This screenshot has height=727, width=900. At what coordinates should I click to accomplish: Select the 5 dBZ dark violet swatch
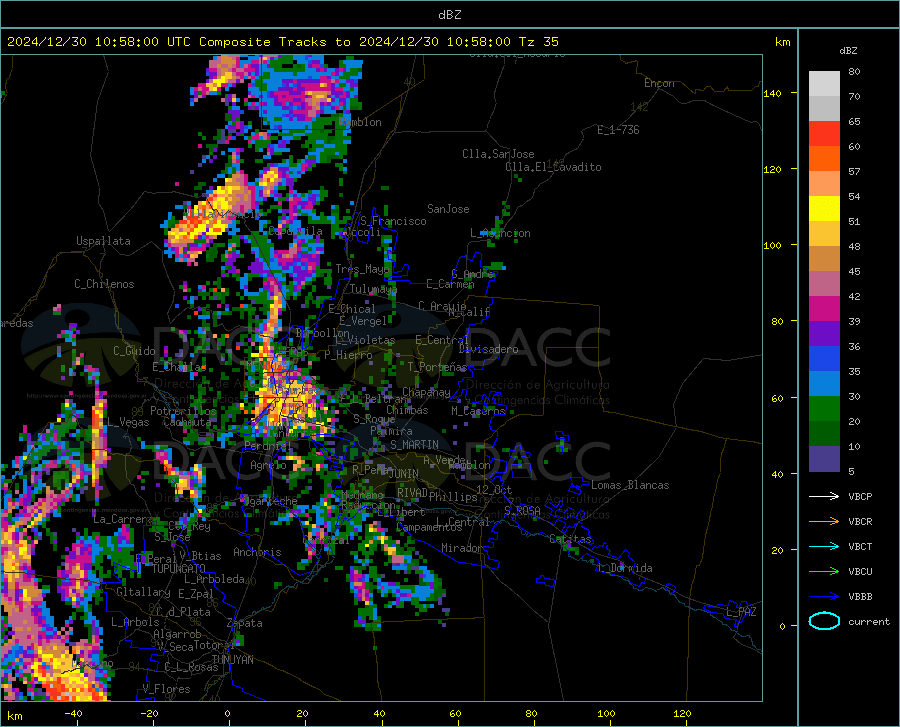(x=824, y=459)
